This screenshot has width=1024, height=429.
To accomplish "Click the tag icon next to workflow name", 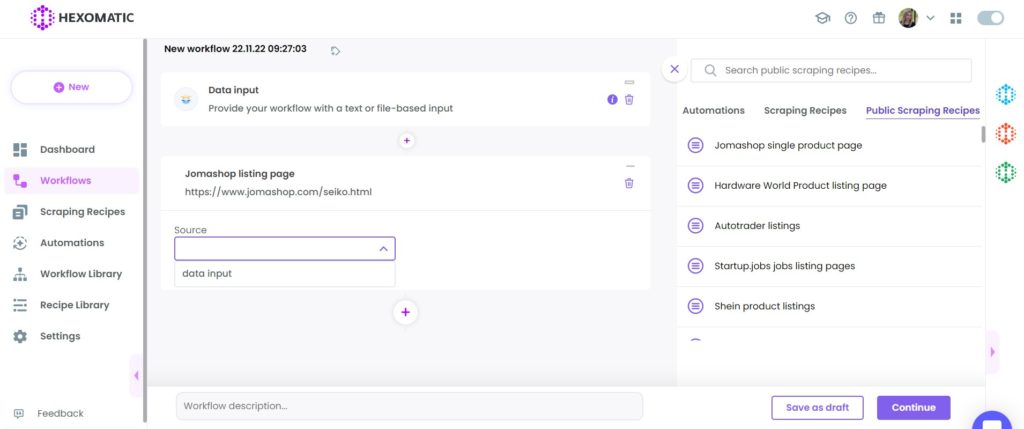I will [336, 50].
